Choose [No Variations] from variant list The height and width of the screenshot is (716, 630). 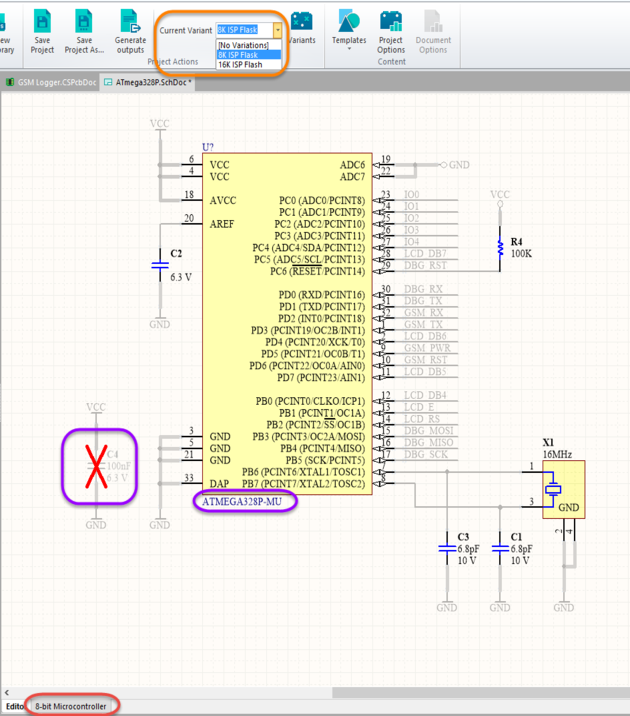(244, 45)
